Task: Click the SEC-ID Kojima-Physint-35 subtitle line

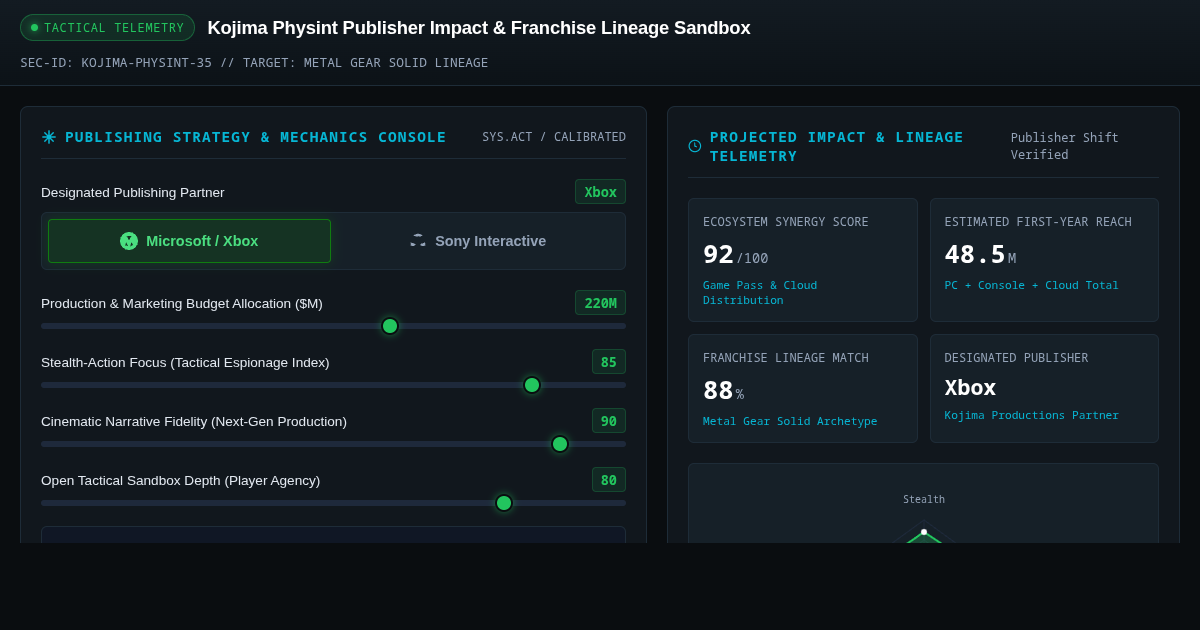Action: 254,63
